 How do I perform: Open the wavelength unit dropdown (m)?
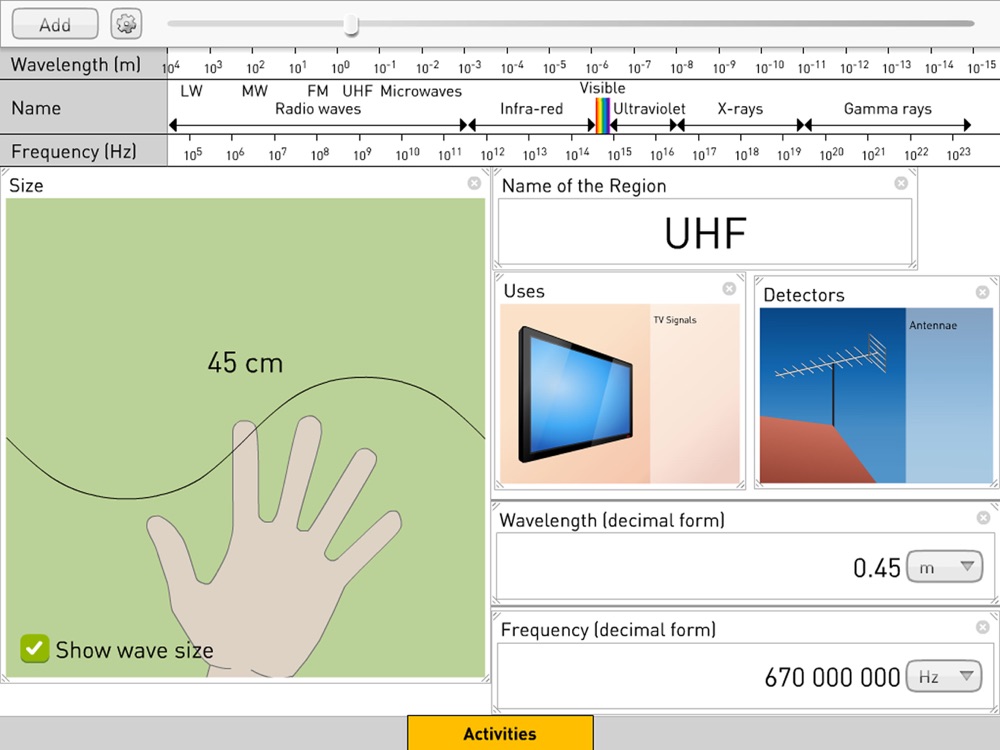click(x=945, y=566)
